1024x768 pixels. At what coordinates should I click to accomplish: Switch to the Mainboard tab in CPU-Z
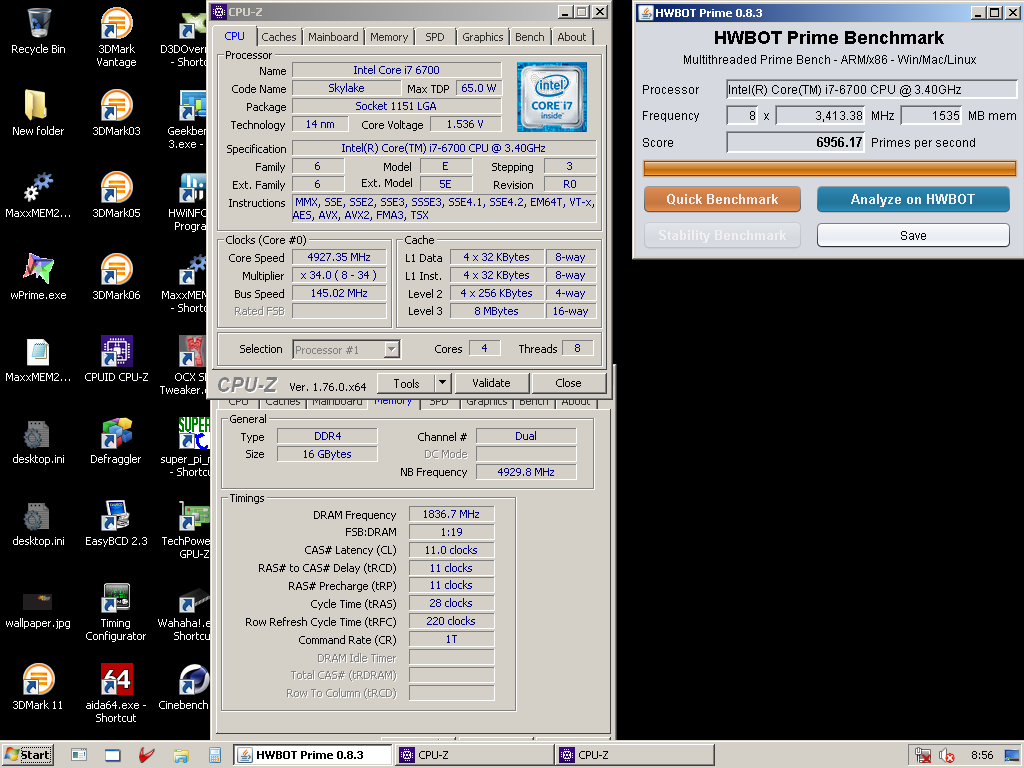pyautogui.click(x=333, y=37)
